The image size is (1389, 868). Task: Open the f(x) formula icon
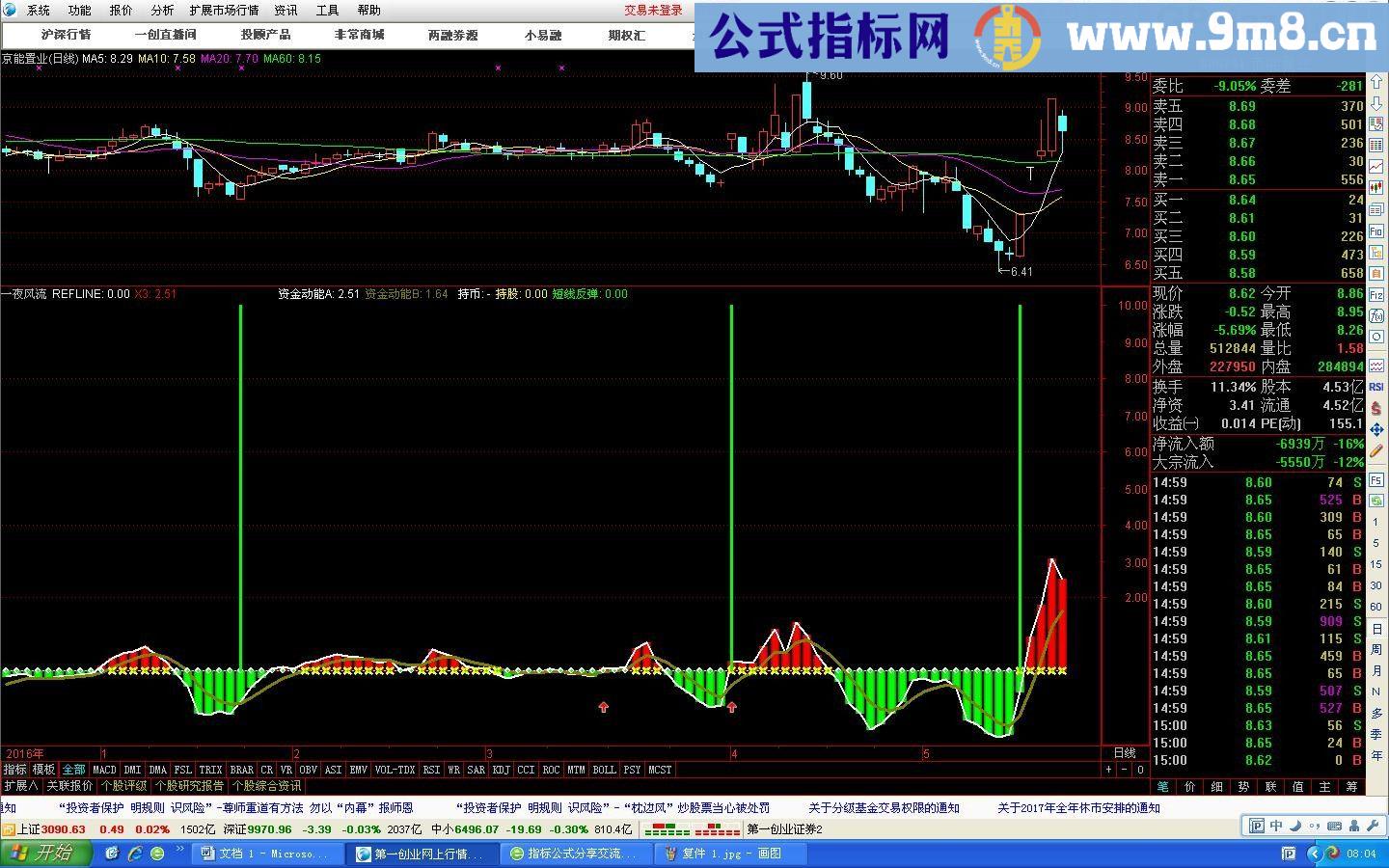pyautogui.click(x=1375, y=315)
